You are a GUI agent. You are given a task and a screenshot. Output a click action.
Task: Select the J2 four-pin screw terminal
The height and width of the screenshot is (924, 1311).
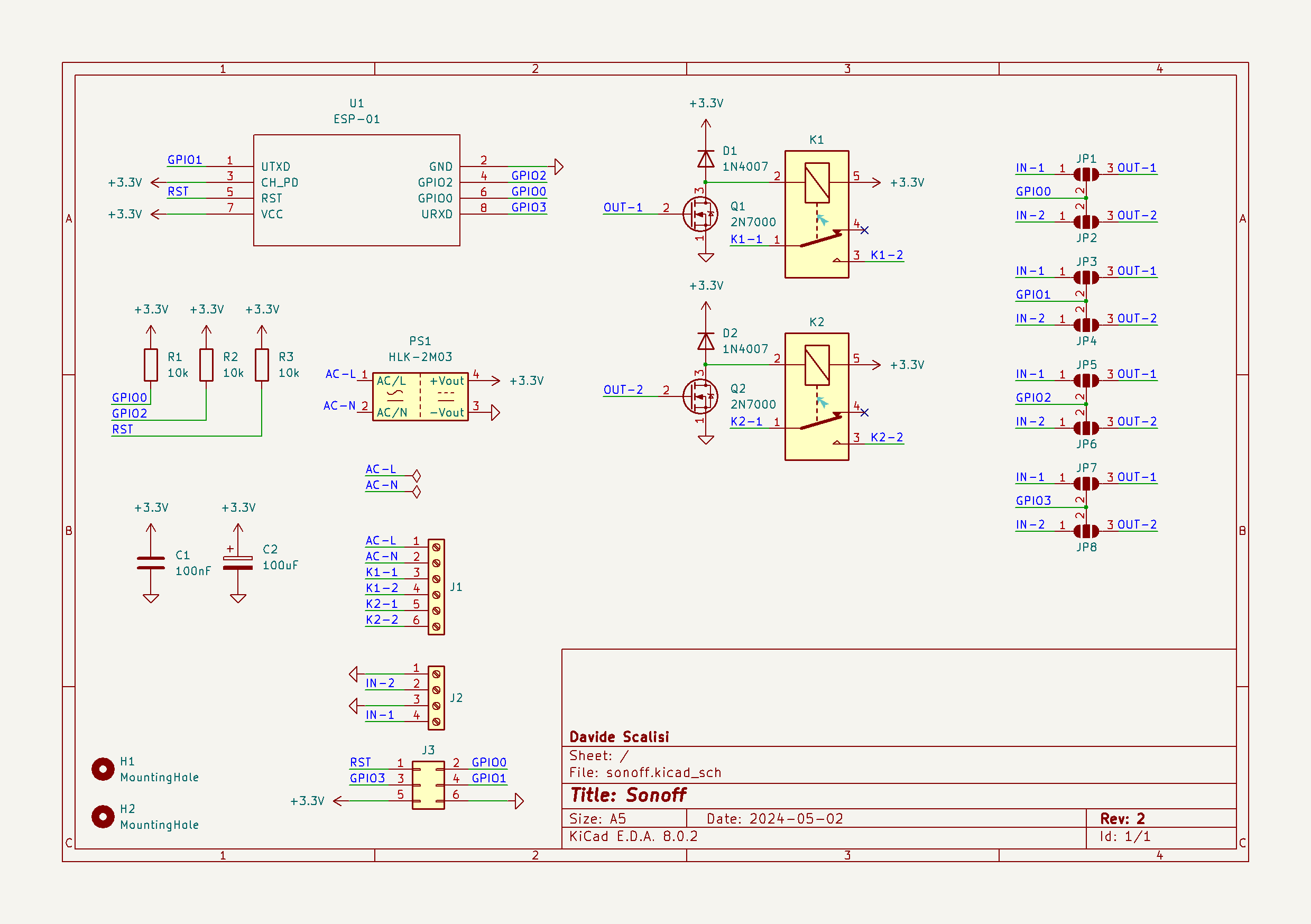pyautogui.click(x=436, y=697)
